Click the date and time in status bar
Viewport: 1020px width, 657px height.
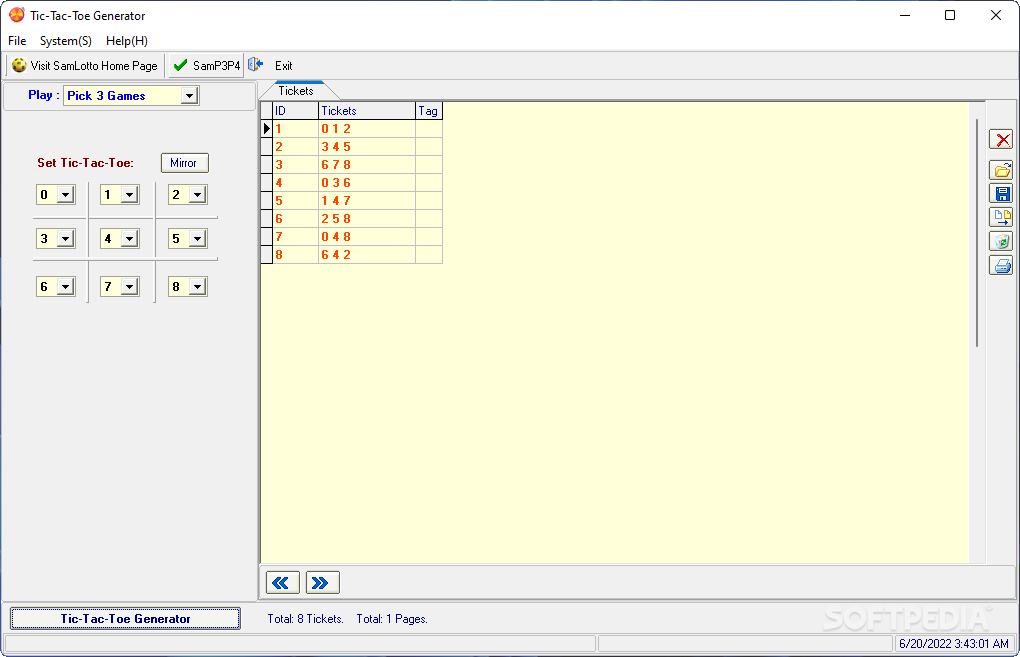954,644
